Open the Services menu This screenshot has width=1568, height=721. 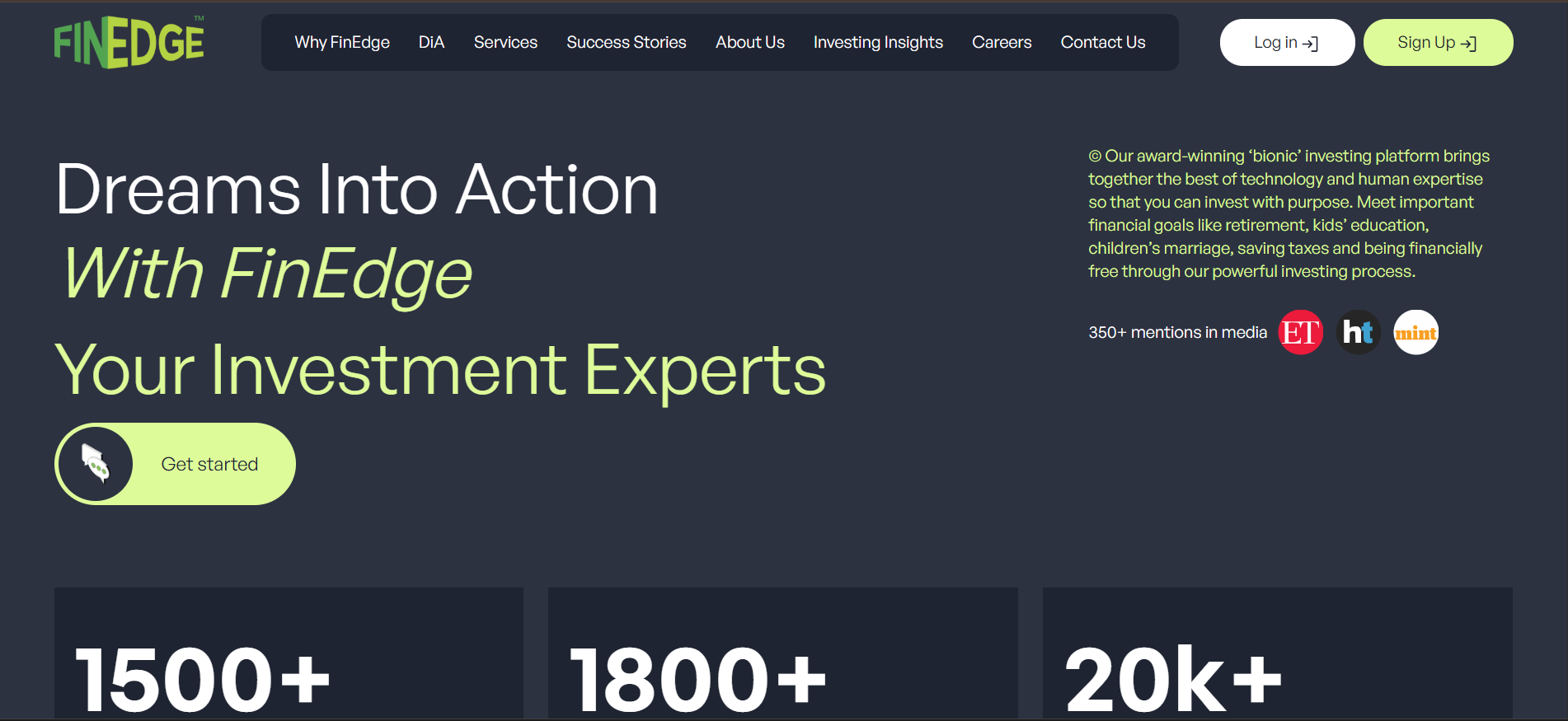coord(505,42)
